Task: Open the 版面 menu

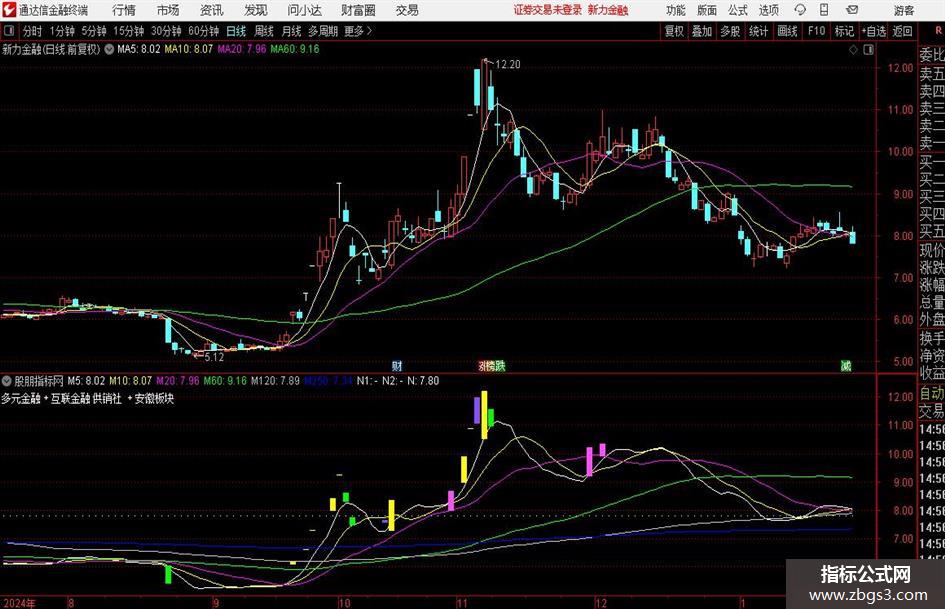Action: (706, 10)
